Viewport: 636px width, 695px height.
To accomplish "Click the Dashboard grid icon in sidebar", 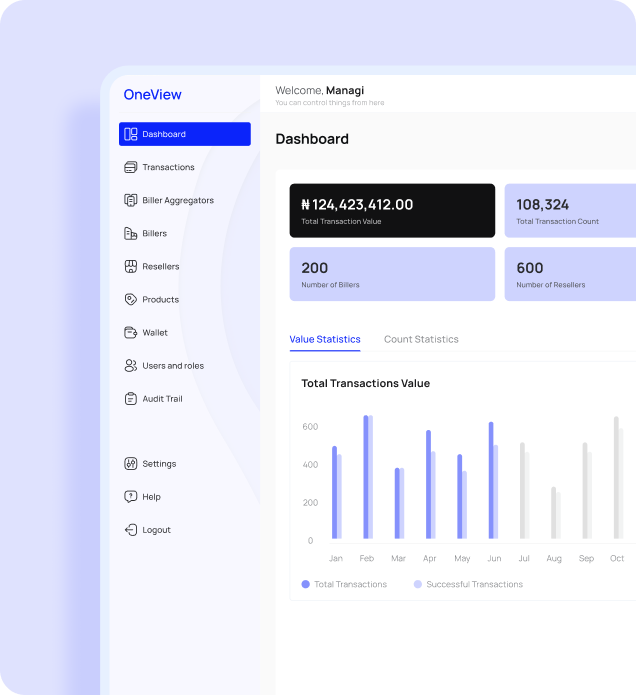I will [130, 134].
